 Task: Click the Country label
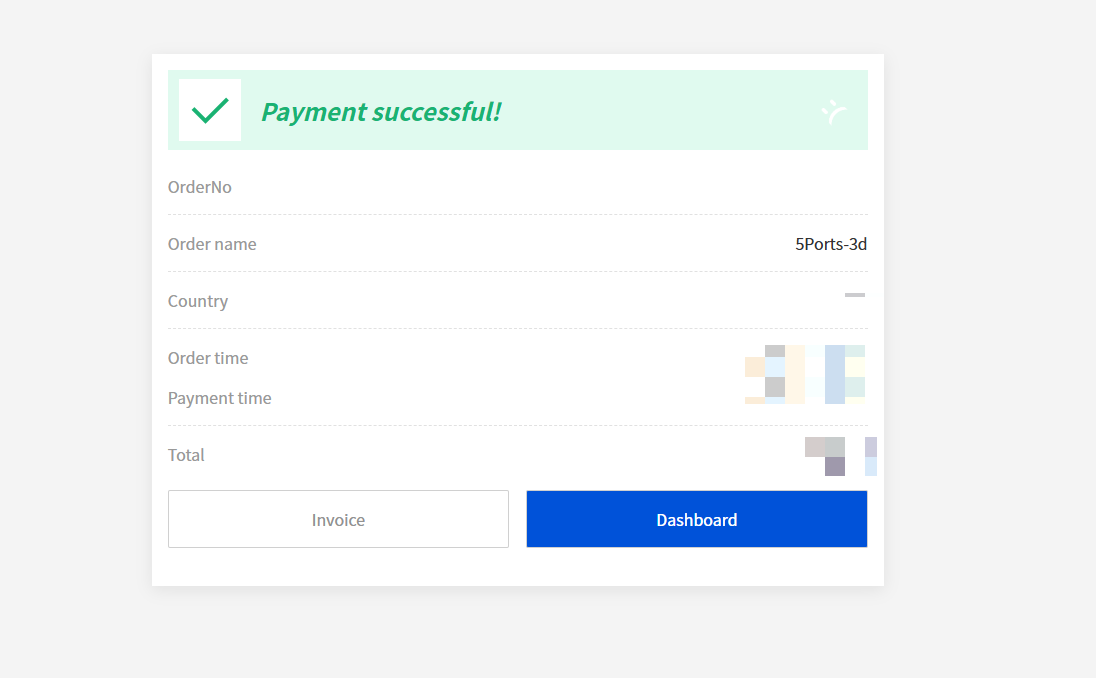198,301
